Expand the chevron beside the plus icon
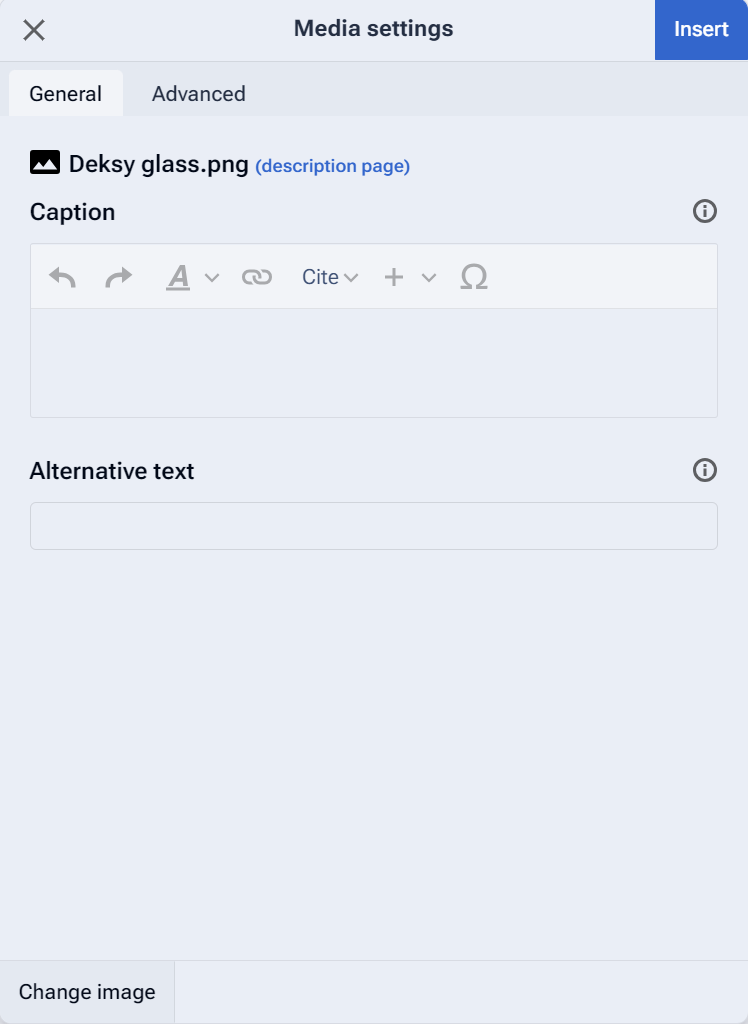The image size is (748, 1024). 429,278
